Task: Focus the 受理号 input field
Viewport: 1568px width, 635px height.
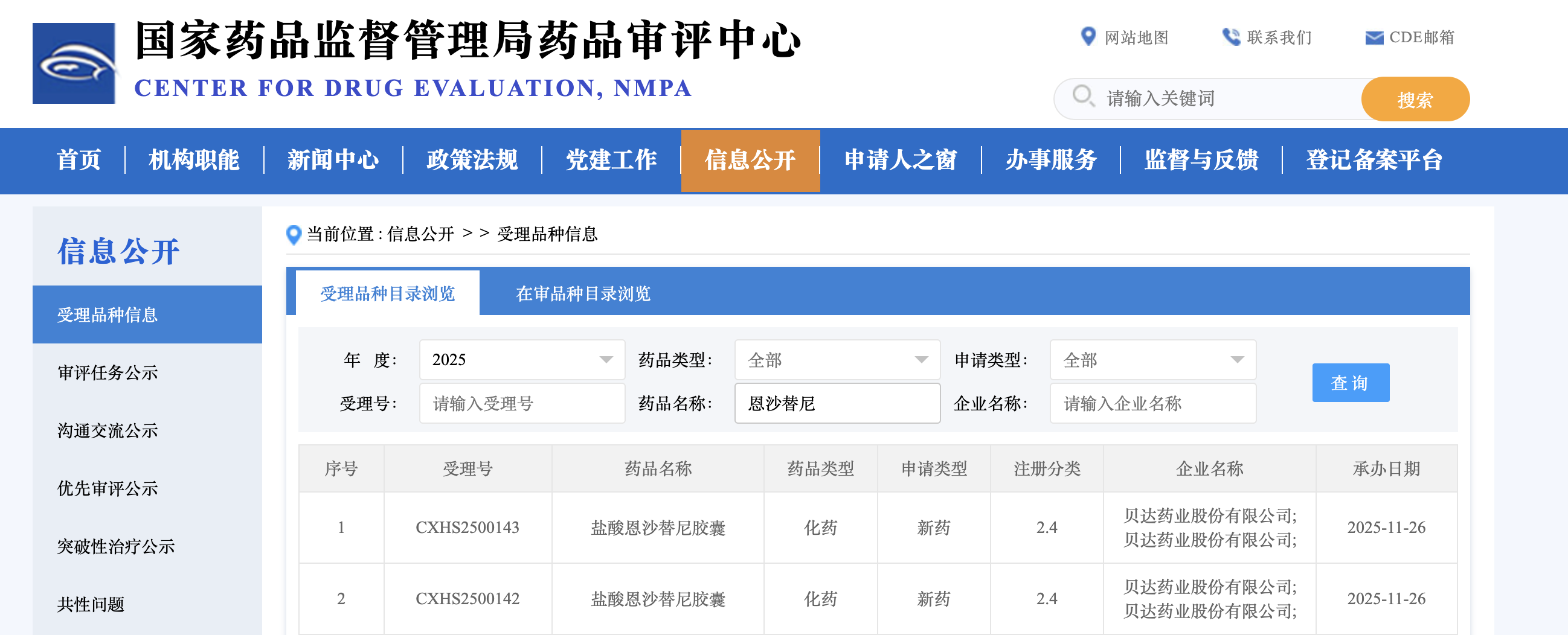Action: point(522,403)
